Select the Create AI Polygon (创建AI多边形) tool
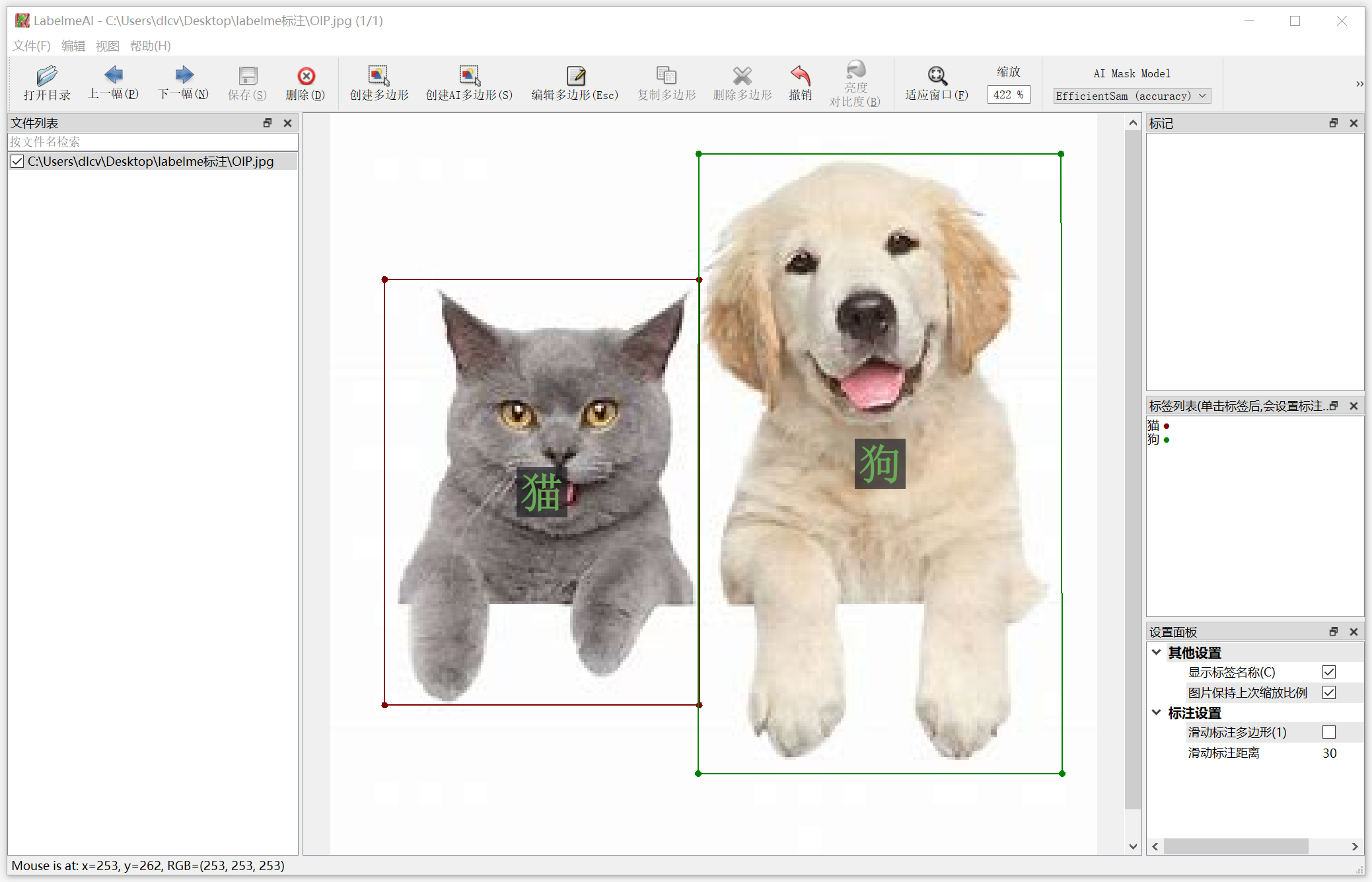This screenshot has height=882, width=1372. click(x=469, y=76)
